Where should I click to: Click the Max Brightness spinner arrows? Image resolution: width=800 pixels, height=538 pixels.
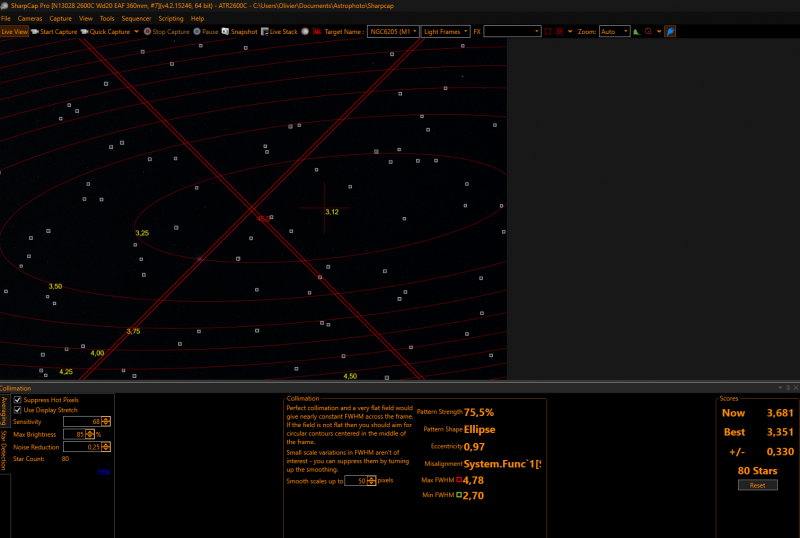click(x=90, y=434)
